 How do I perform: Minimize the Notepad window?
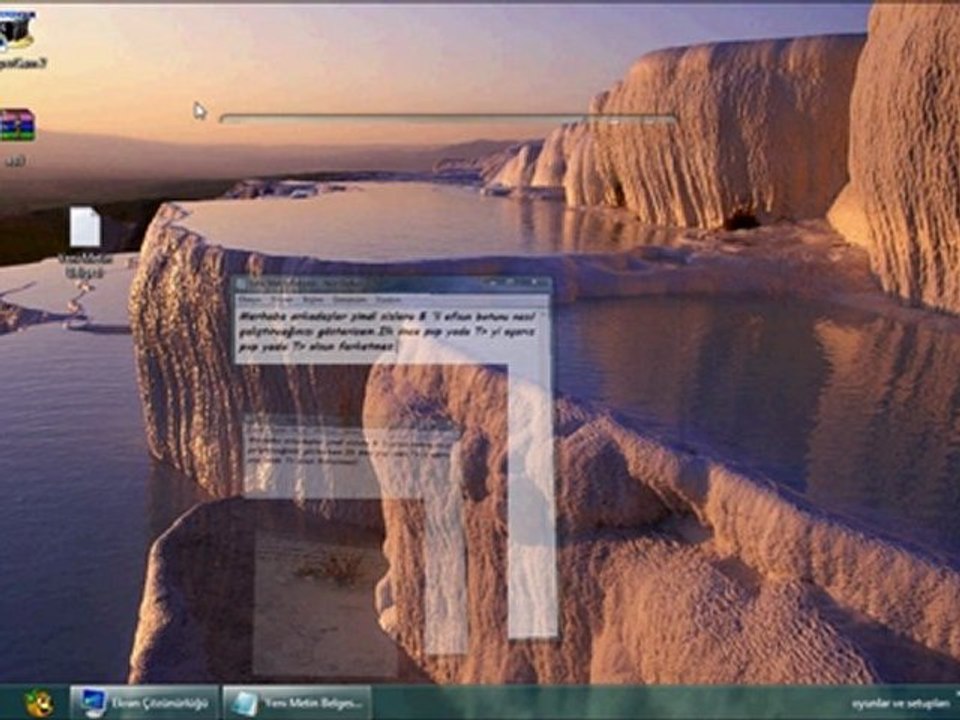(x=492, y=282)
